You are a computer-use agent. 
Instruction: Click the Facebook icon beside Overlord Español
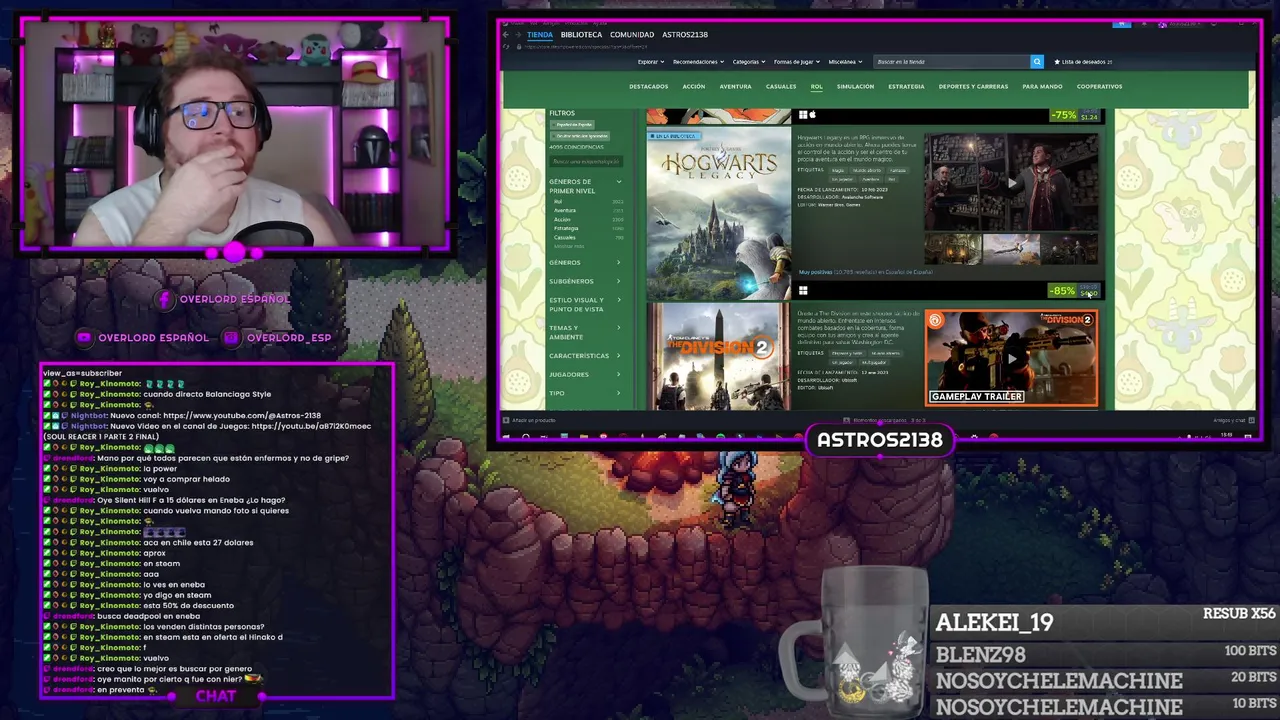pyautogui.click(x=166, y=299)
